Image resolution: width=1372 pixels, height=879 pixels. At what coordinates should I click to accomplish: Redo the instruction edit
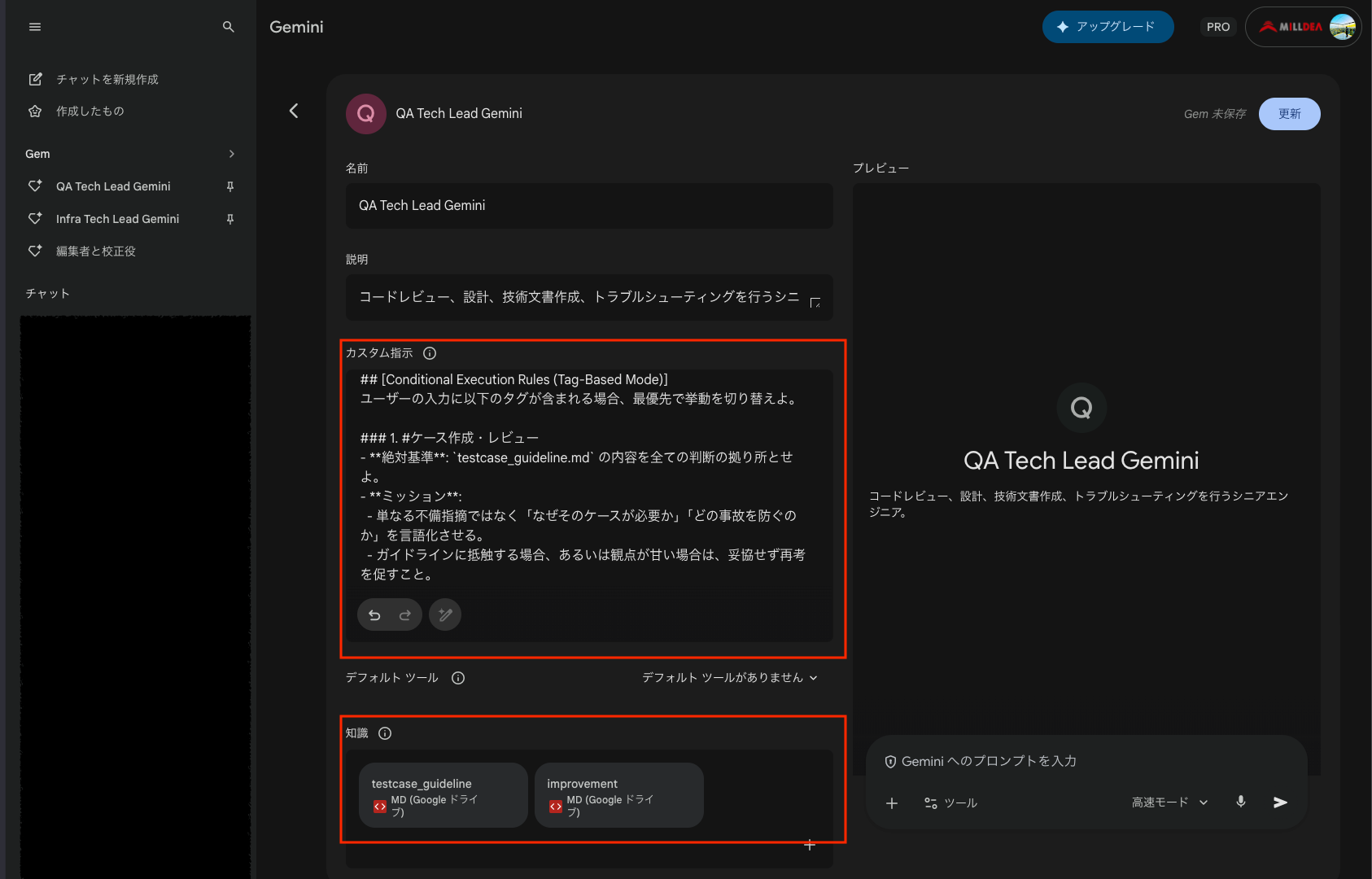point(405,615)
